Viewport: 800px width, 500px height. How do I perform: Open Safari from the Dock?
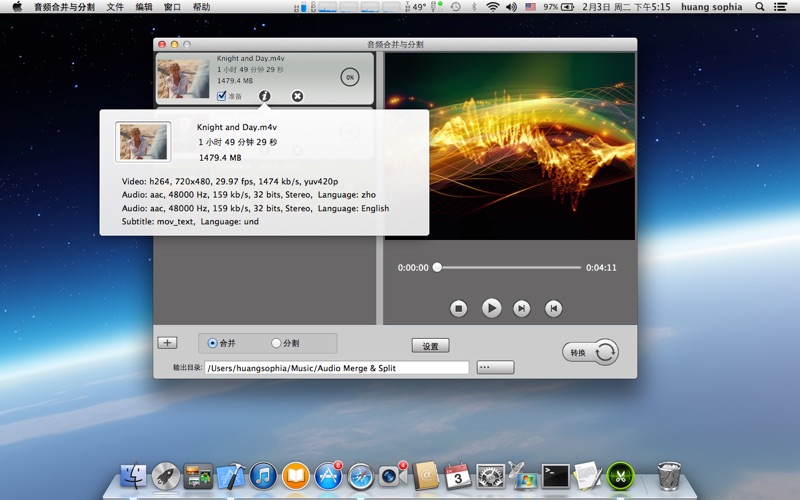(x=361, y=476)
